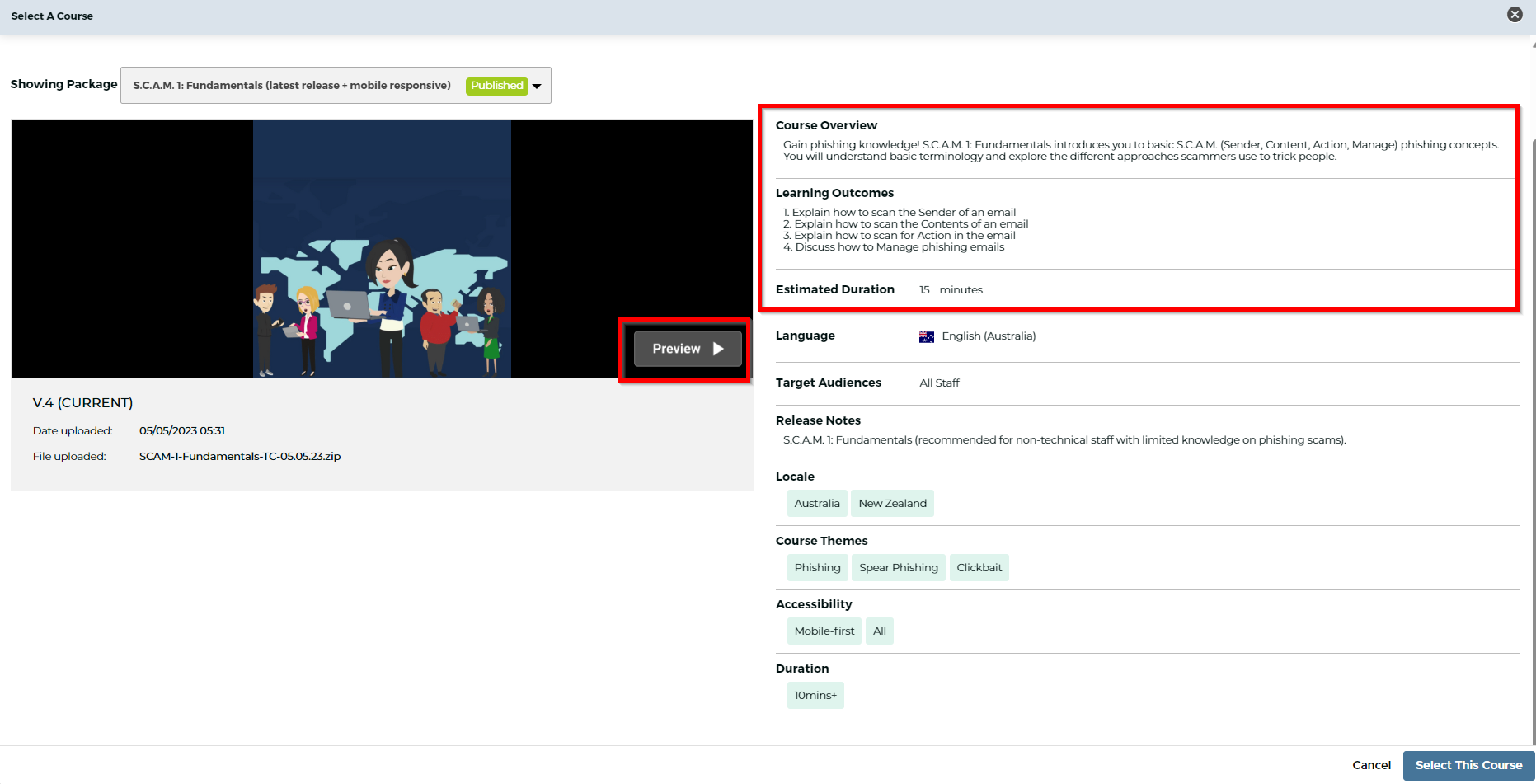Click the V.4 (CURRENT) version label
The width and height of the screenshot is (1536, 784).
82,403
